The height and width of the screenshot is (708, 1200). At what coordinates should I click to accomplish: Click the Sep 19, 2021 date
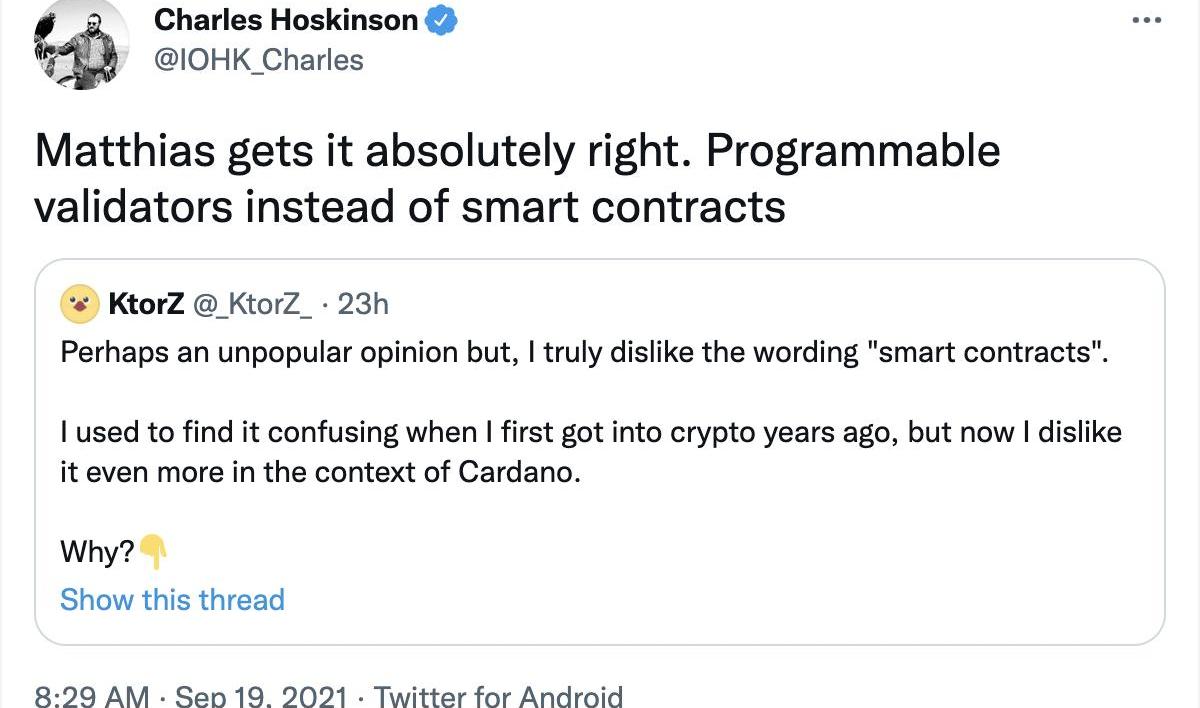[x=263, y=697]
